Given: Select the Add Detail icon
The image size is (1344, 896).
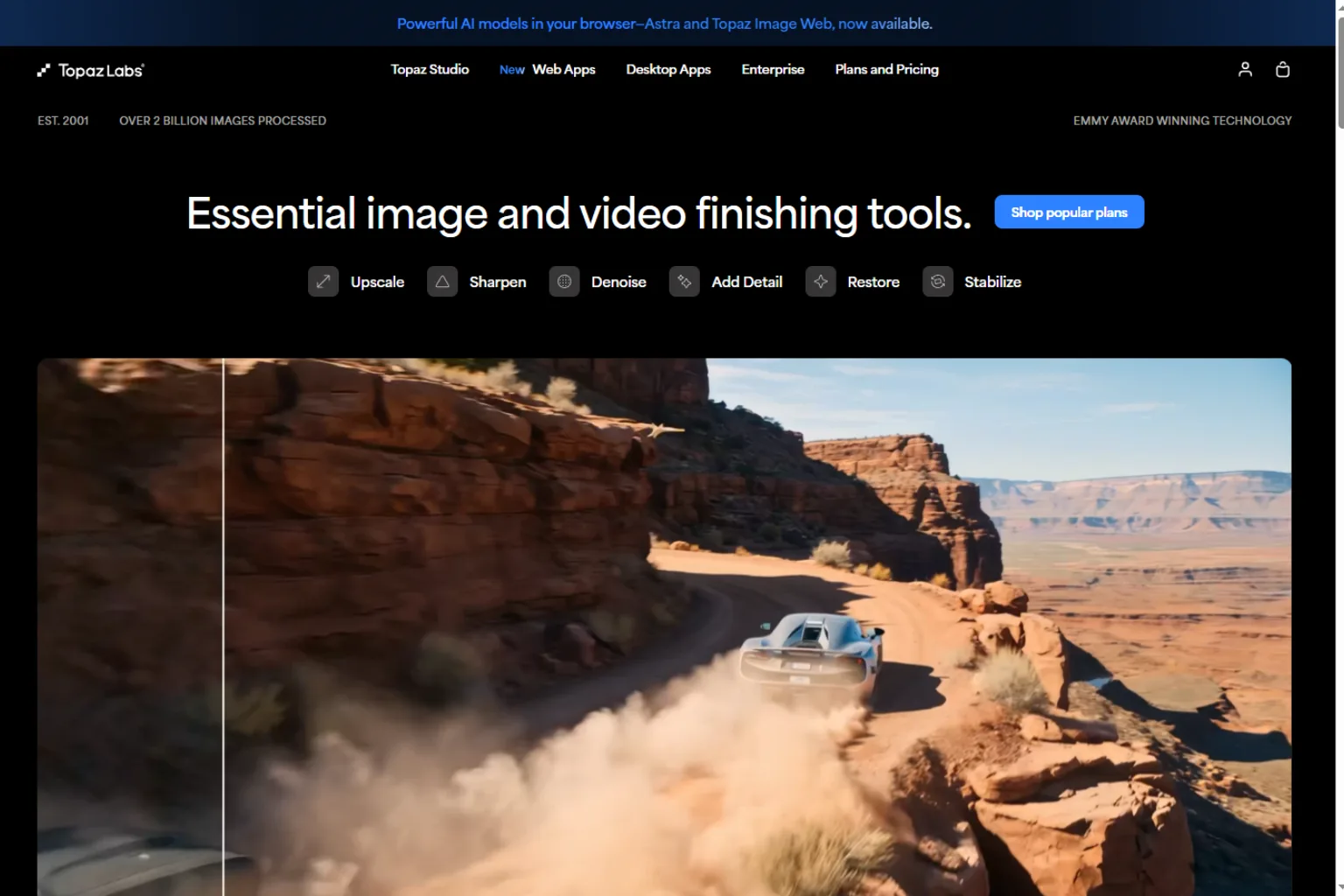Looking at the screenshot, I should (x=684, y=282).
